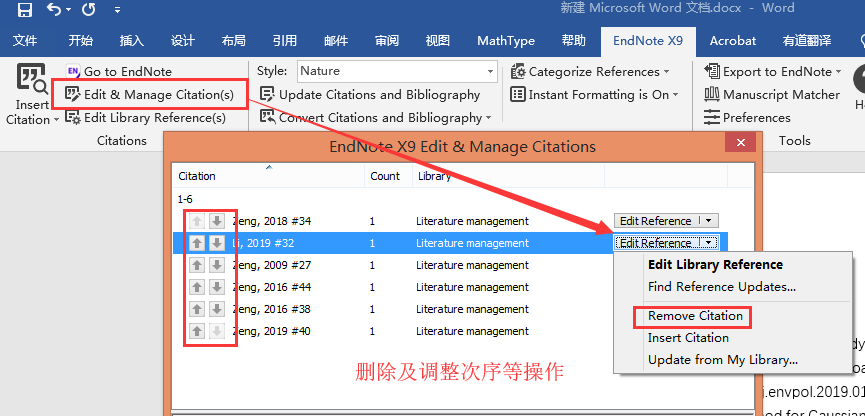Click the Insert Citation magnifier icon
The width and height of the screenshot is (865, 416).
31,78
